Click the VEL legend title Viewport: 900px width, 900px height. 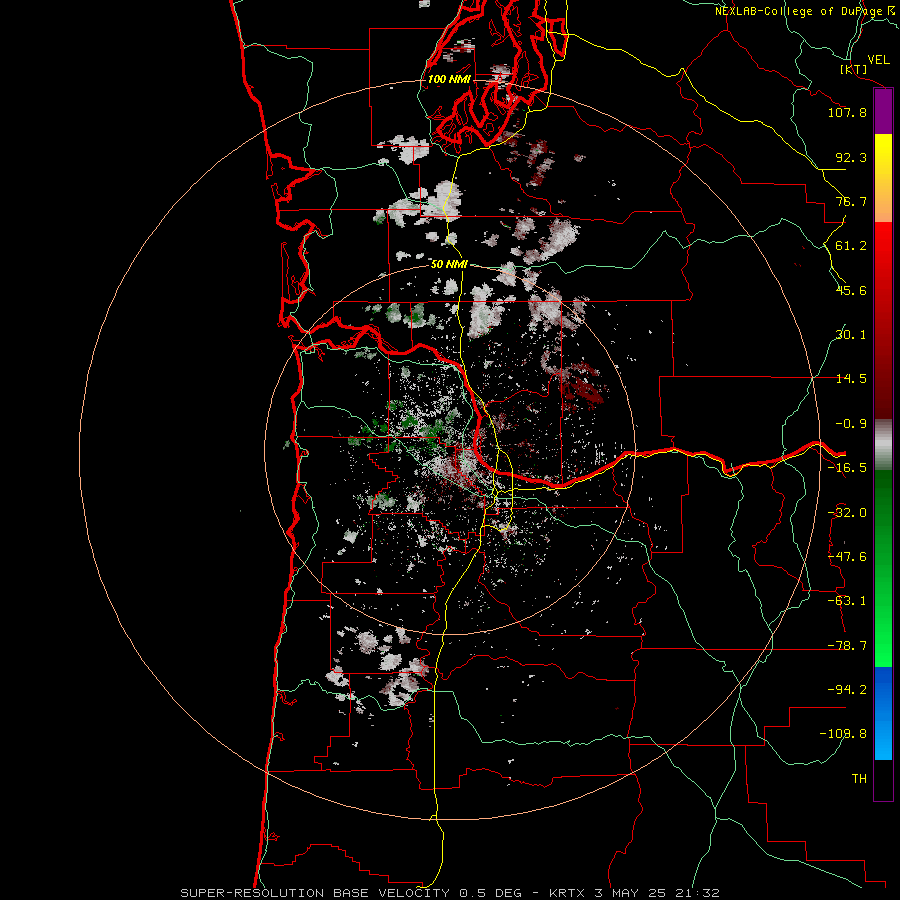click(x=878, y=59)
